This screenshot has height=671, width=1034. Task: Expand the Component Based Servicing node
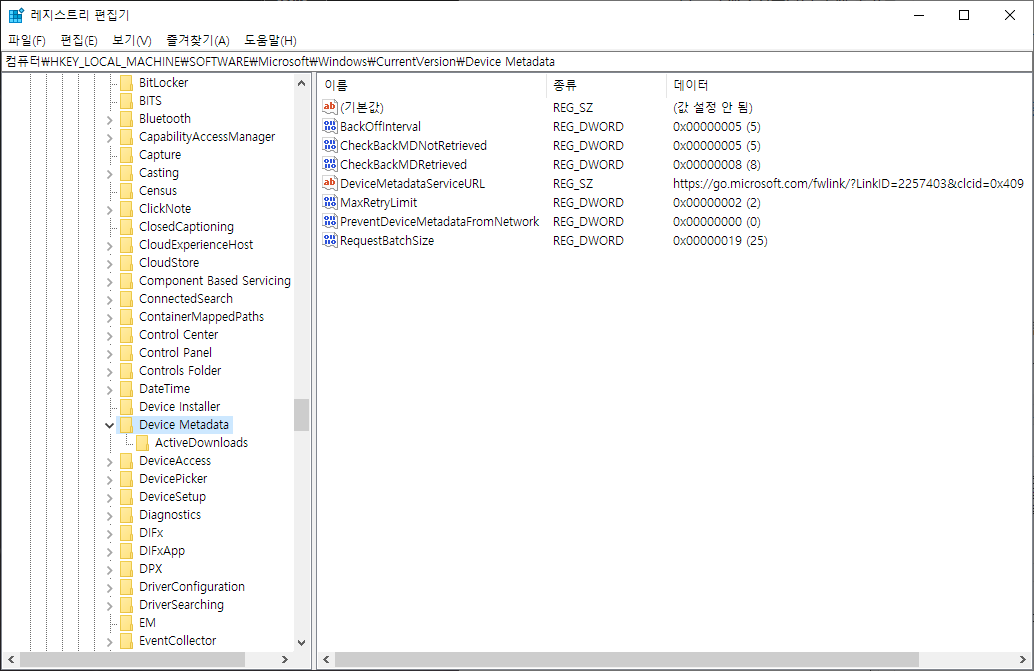pyautogui.click(x=109, y=281)
